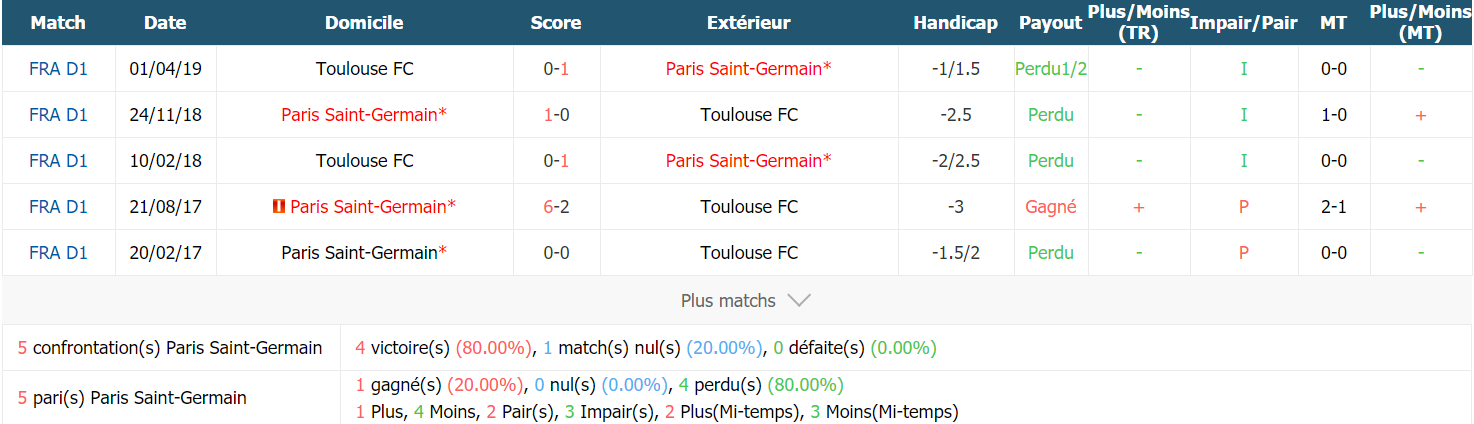The width and height of the screenshot is (1474, 424).
Task: Click the red card icon beside Paris Saint-Germain
Action: tap(279, 207)
